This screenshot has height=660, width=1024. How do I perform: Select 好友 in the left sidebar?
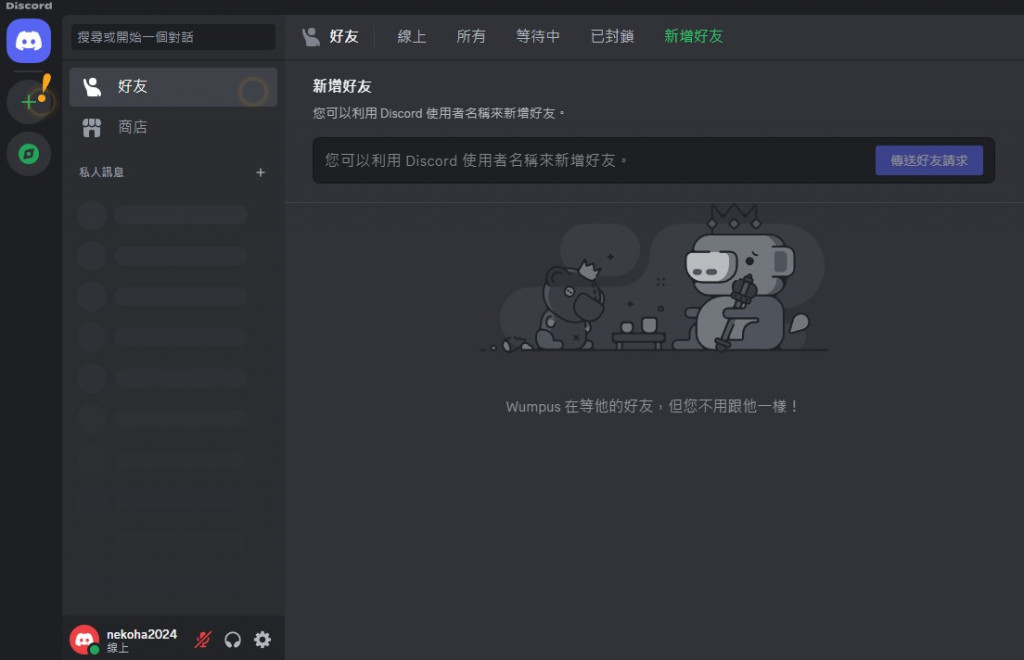click(x=173, y=86)
